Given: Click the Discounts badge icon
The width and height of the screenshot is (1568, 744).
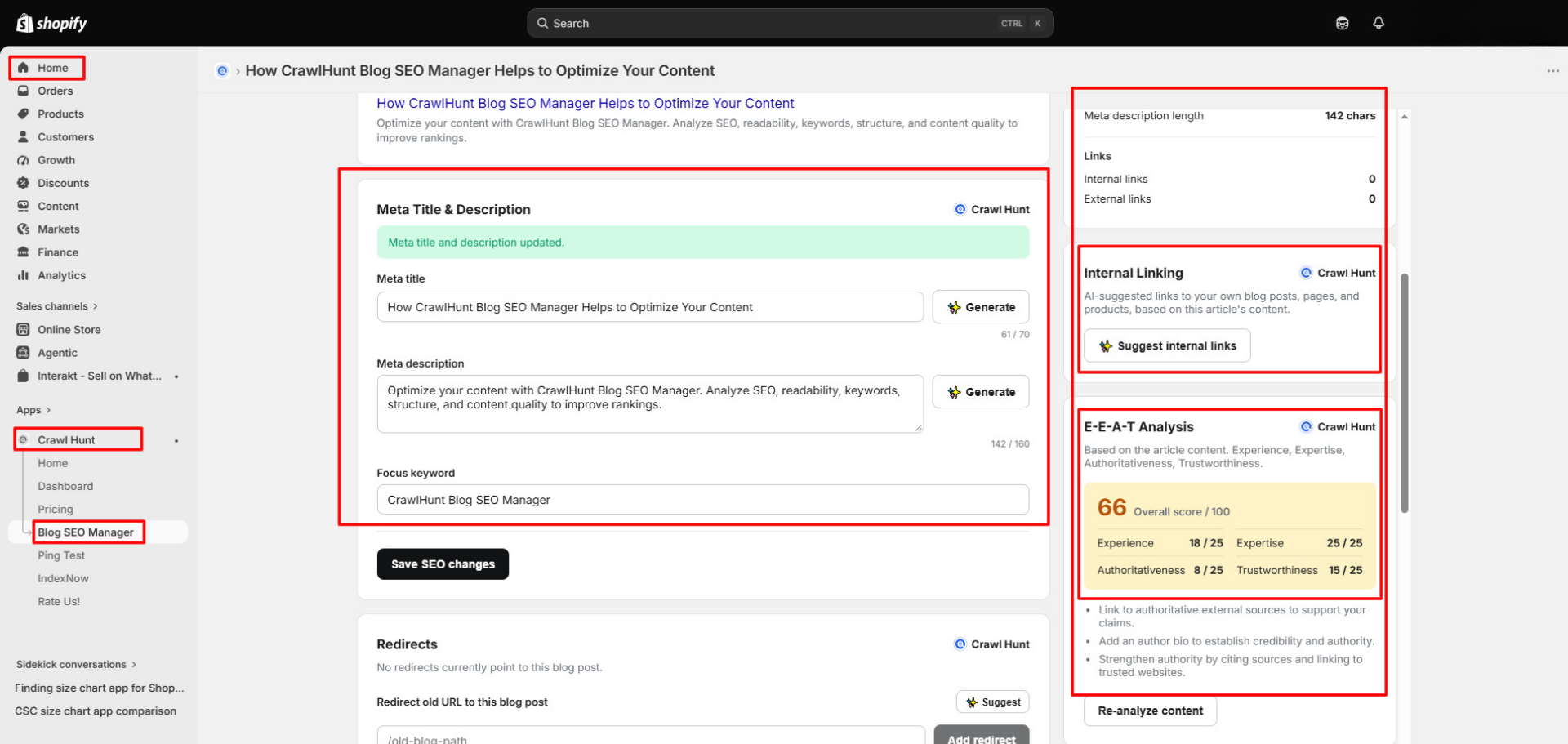Looking at the screenshot, I should 23,183.
